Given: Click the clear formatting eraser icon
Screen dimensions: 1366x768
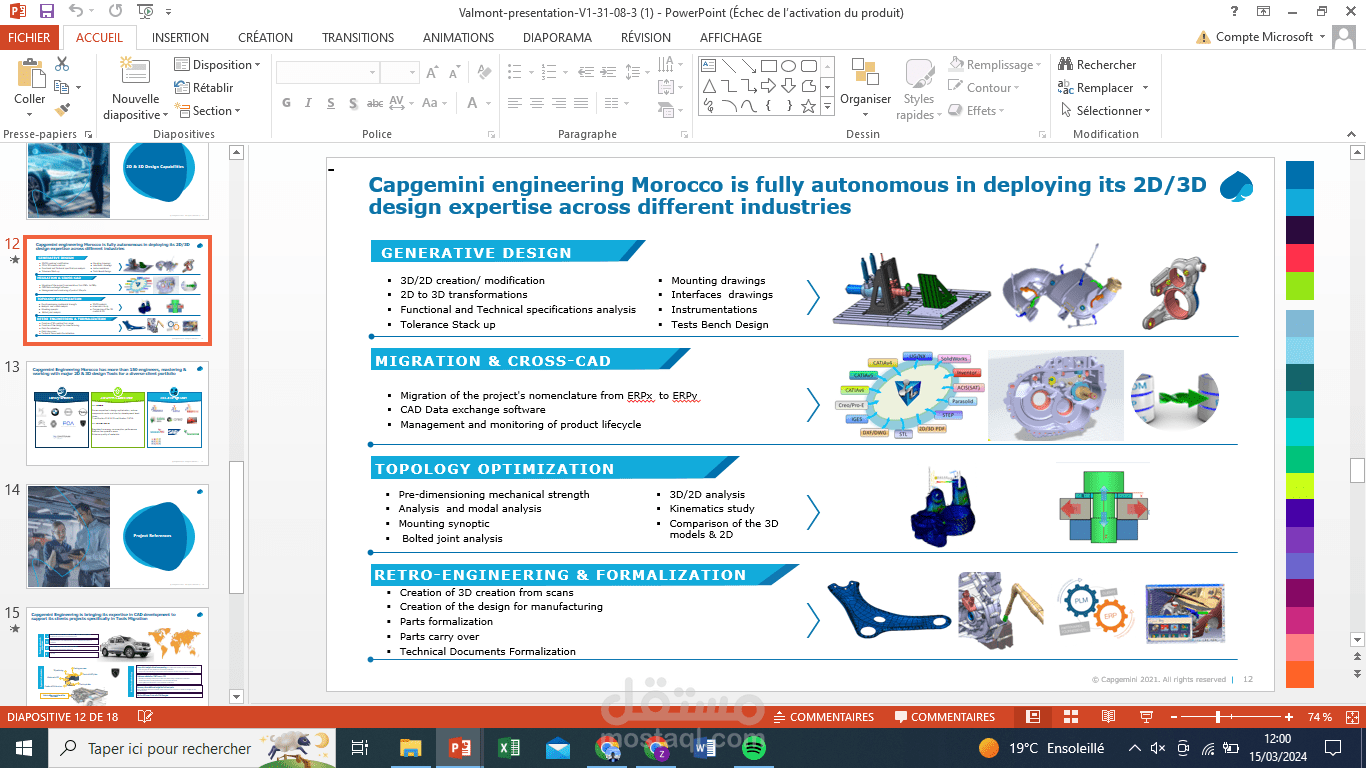Looking at the screenshot, I should click(483, 73).
